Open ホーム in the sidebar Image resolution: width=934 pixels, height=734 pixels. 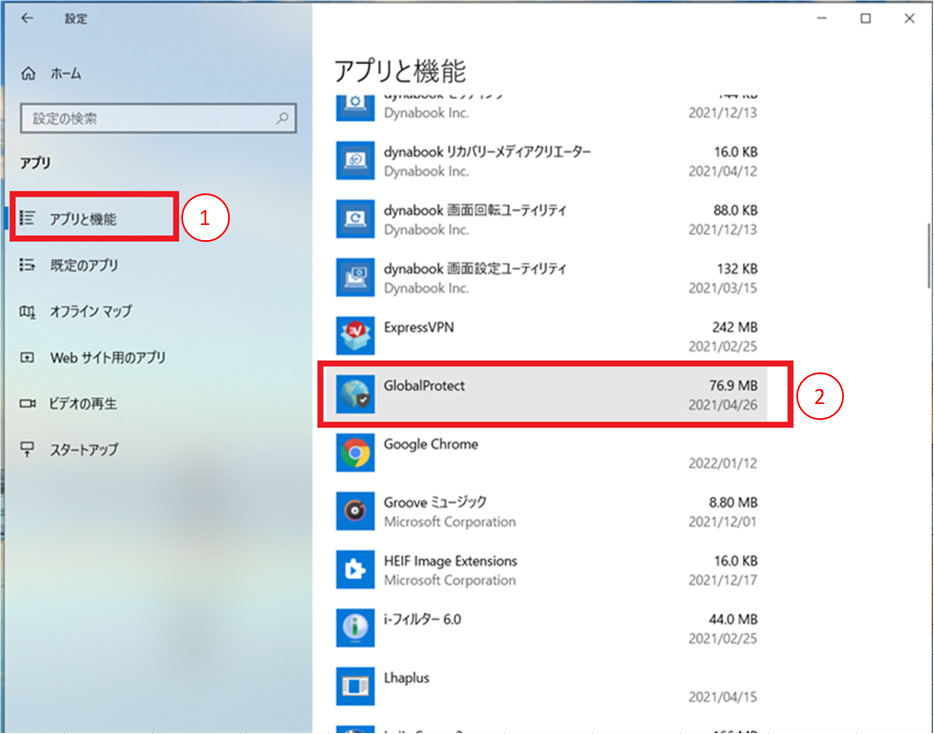(66, 74)
